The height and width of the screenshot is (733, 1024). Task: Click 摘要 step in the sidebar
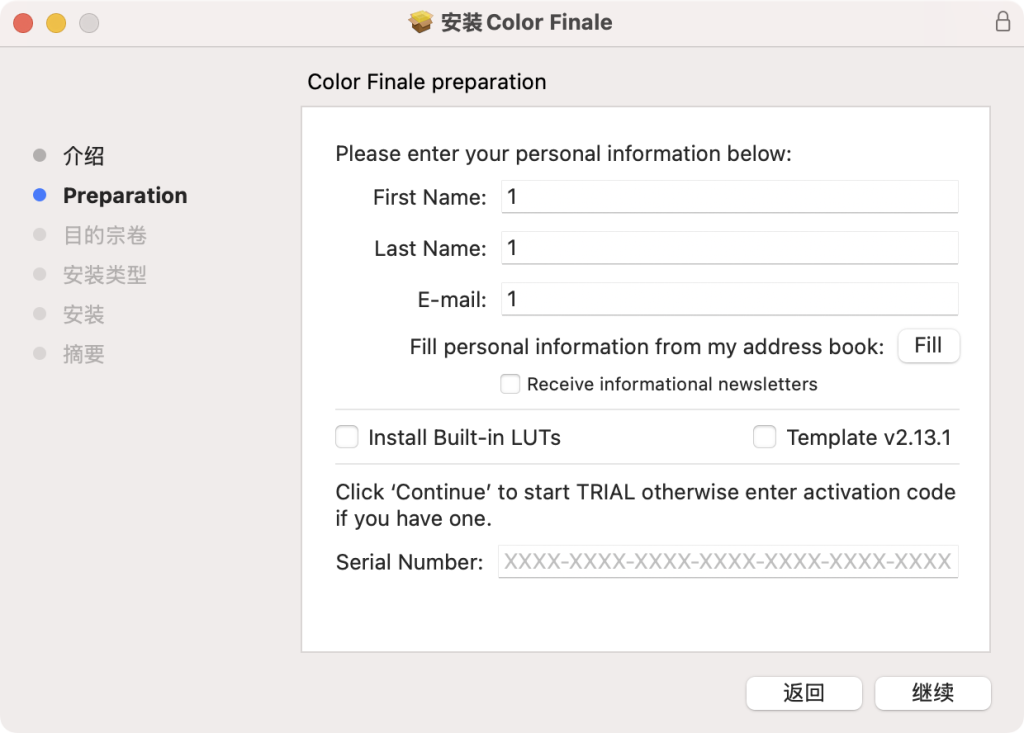84,354
